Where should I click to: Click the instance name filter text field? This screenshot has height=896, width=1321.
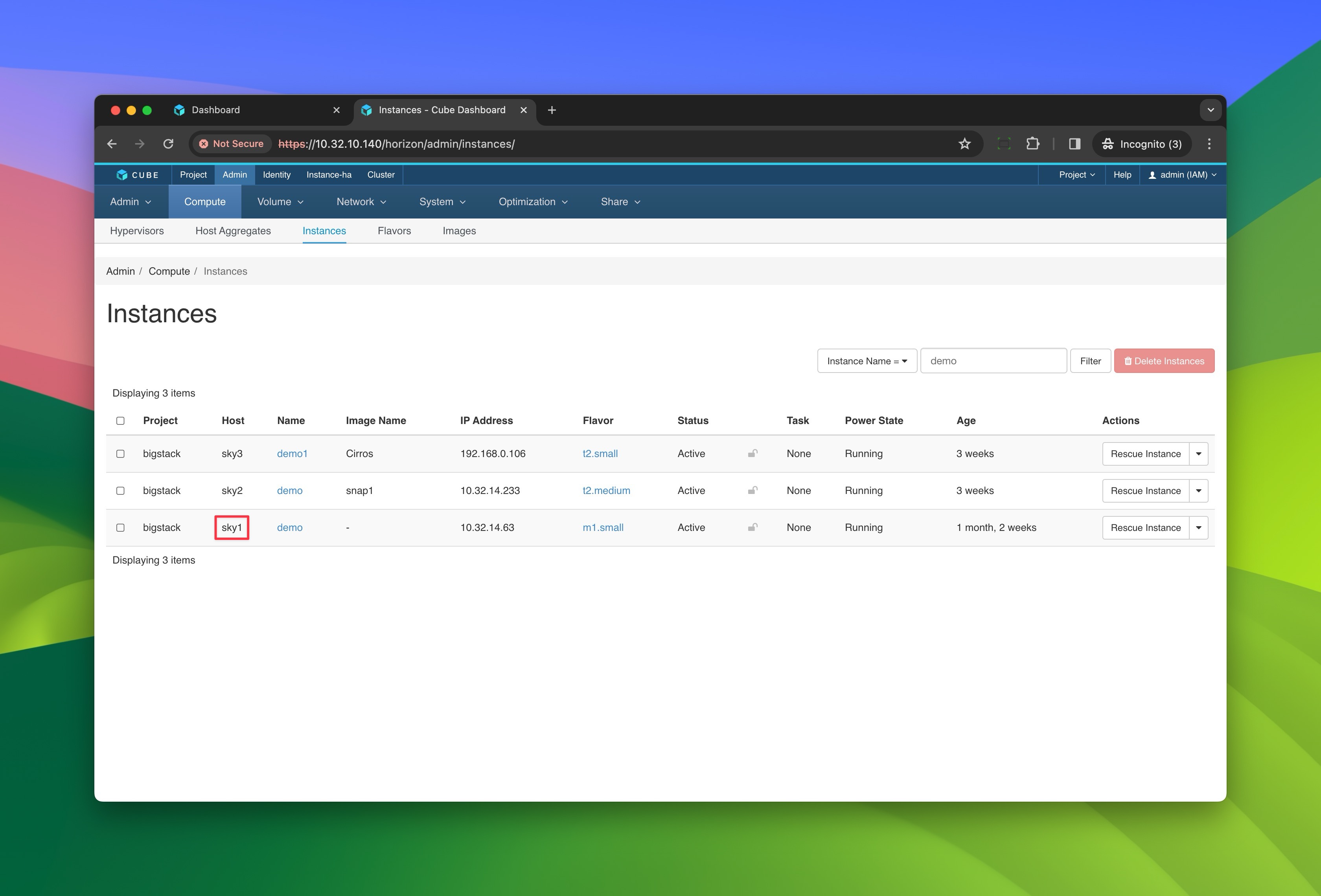coord(993,361)
